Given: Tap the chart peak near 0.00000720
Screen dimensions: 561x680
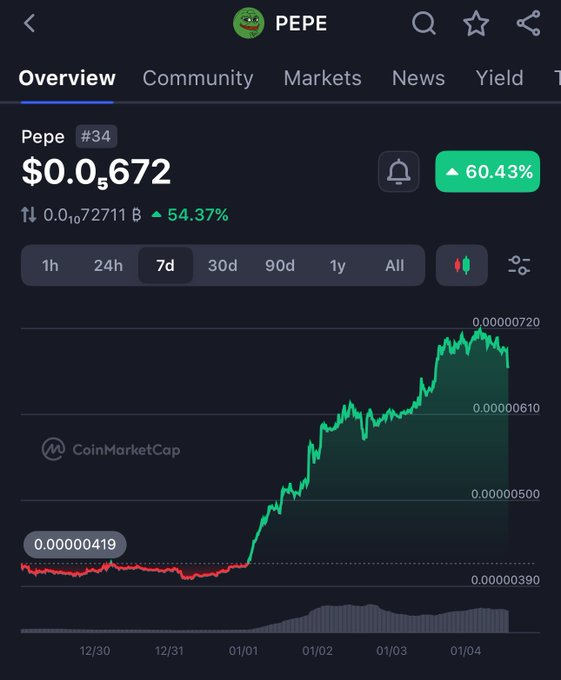Looking at the screenshot, I should point(480,330).
